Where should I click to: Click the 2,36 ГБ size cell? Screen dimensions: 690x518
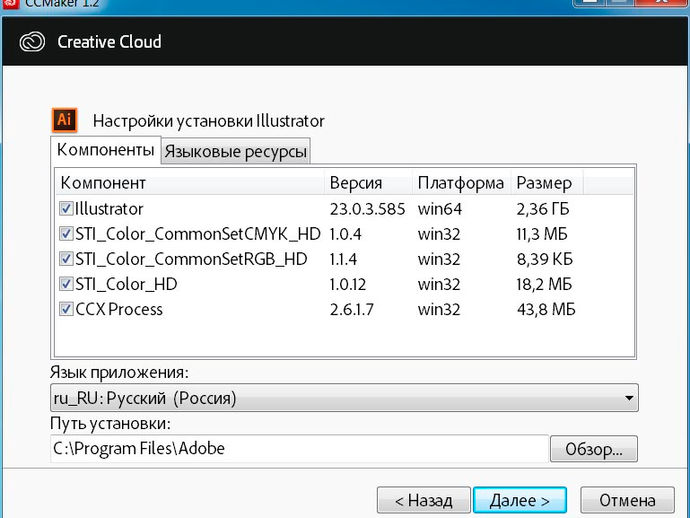543,209
